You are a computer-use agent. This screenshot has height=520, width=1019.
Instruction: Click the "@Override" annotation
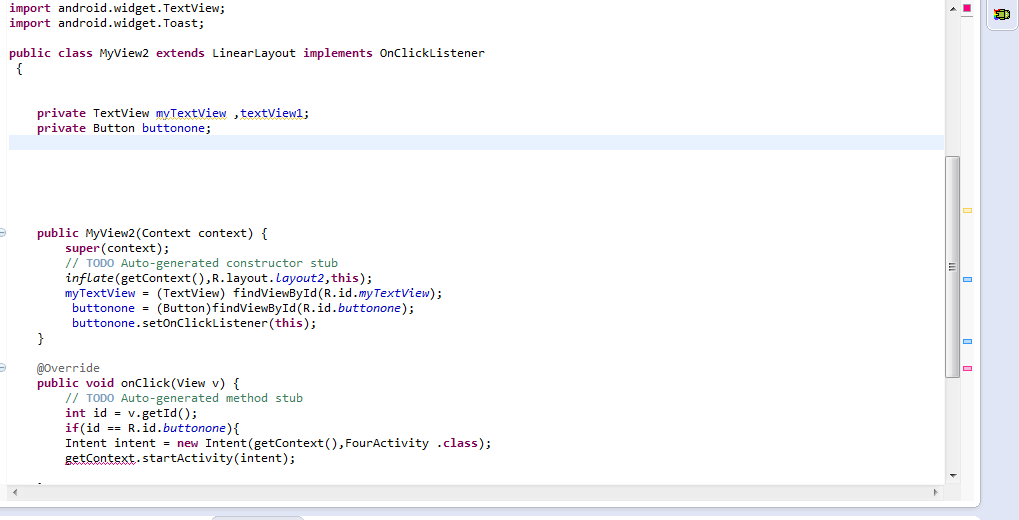point(68,368)
